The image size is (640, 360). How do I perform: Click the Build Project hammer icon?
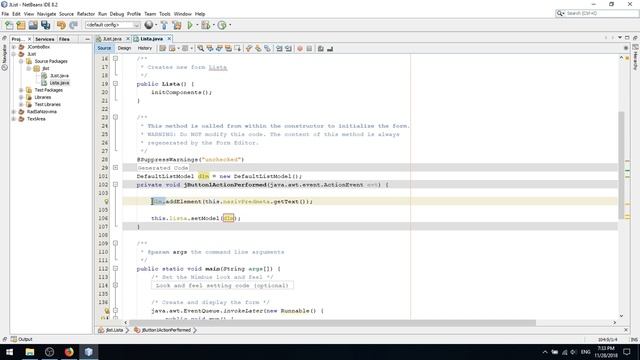[164, 25]
